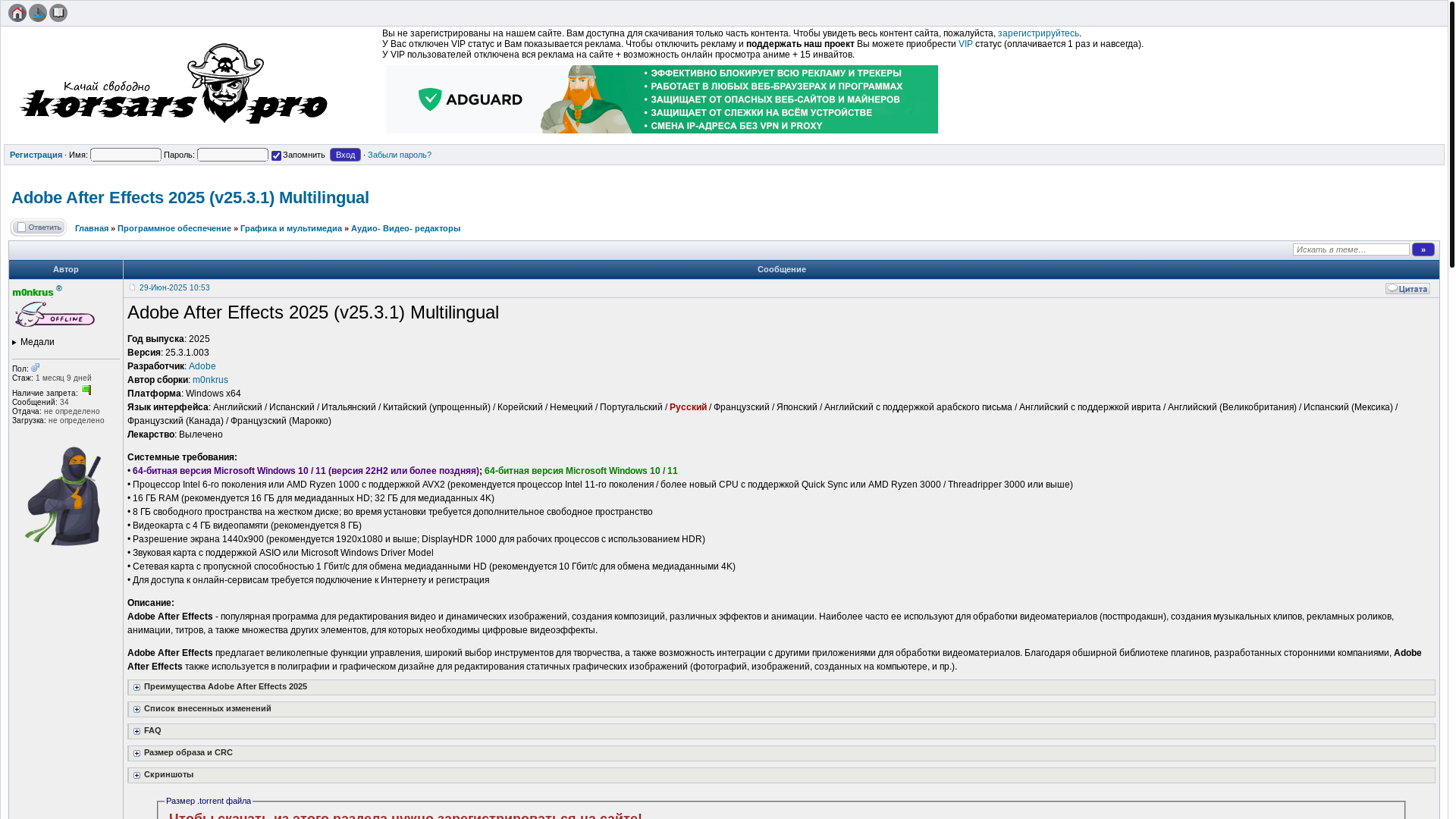Open the Регистрация link
Viewport: 1456px width, 819px height.
coord(36,155)
